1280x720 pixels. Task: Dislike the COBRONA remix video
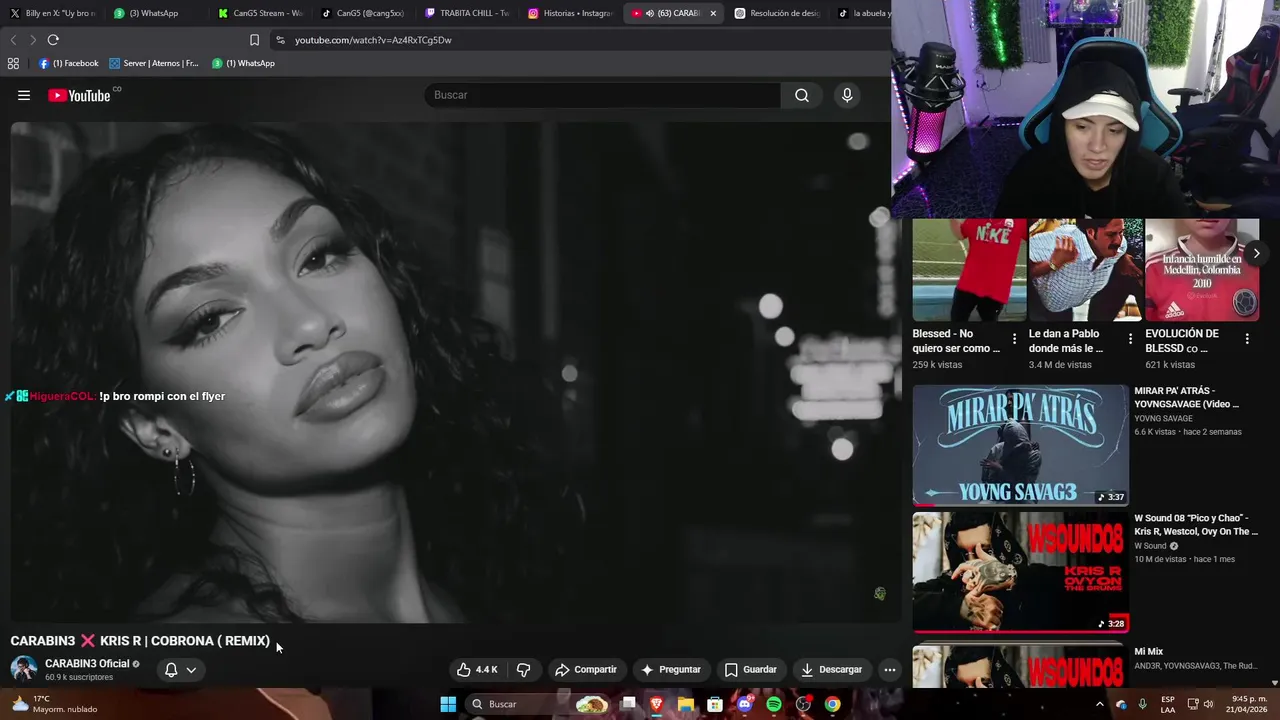point(523,670)
